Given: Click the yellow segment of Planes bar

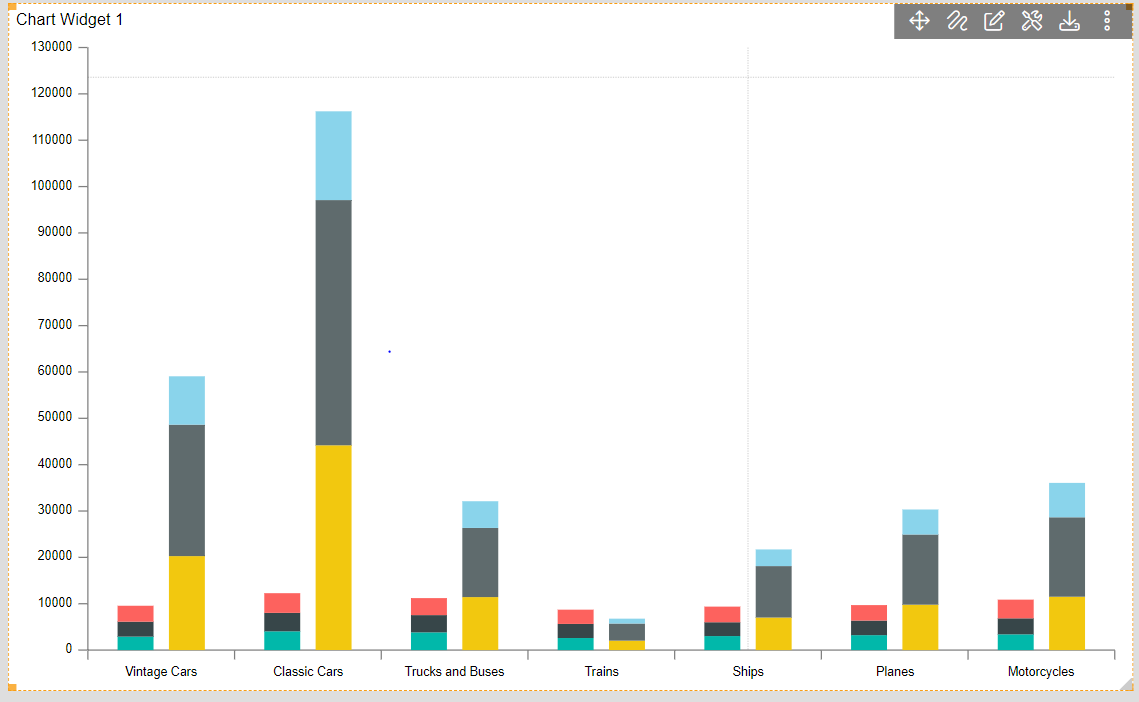Looking at the screenshot, I should [920, 627].
